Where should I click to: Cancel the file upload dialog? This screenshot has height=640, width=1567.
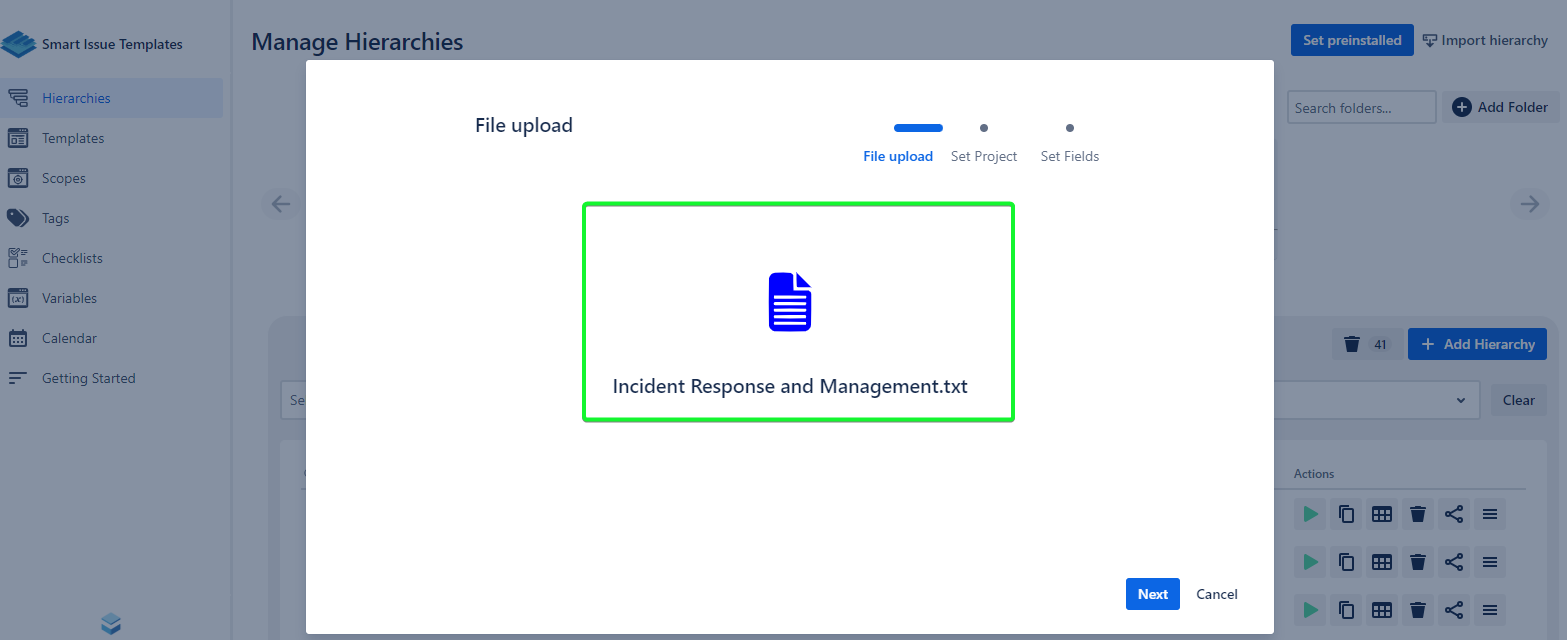pyautogui.click(x=1216, y=594)
